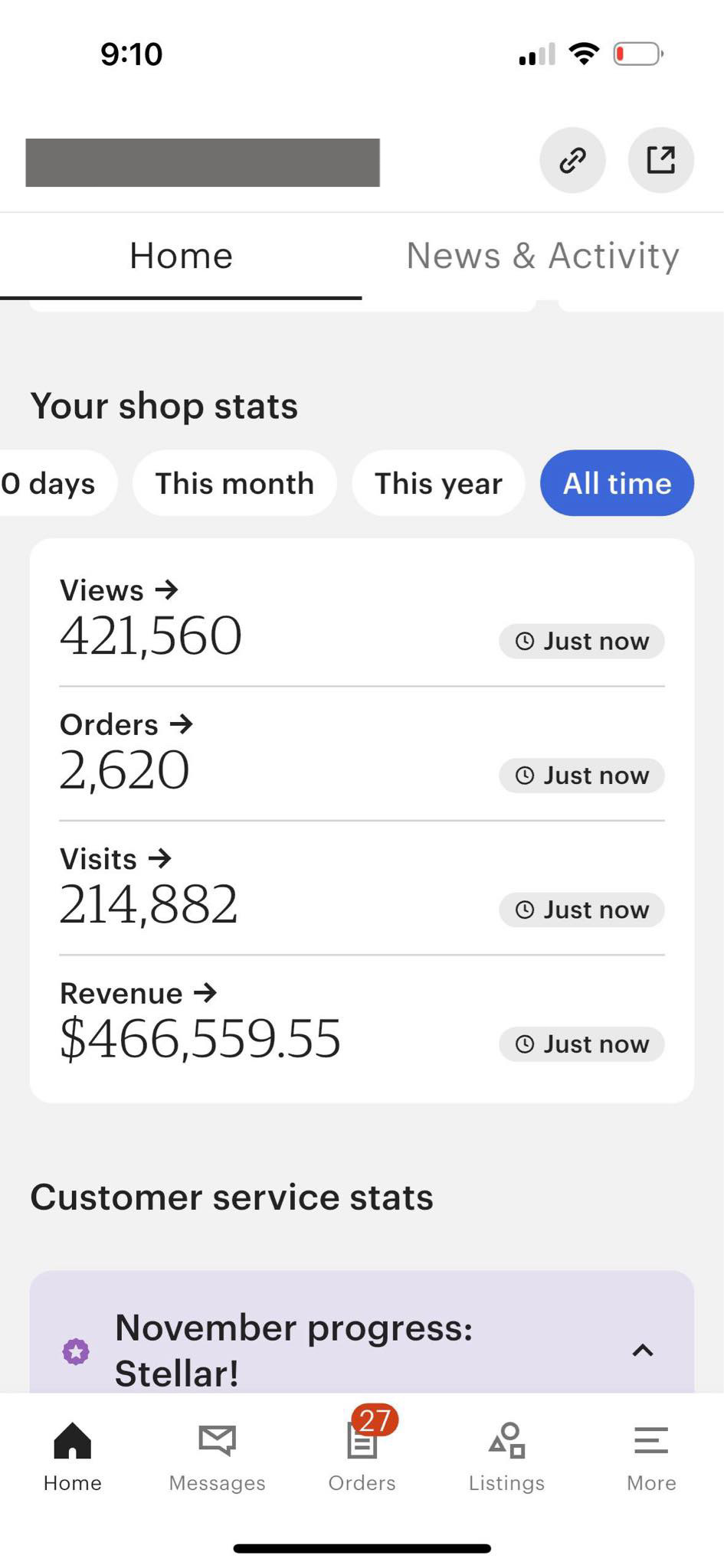Open Orders stat details link
The width and height of the screenshot is (724, 1568).
click(x=127, y=724)
